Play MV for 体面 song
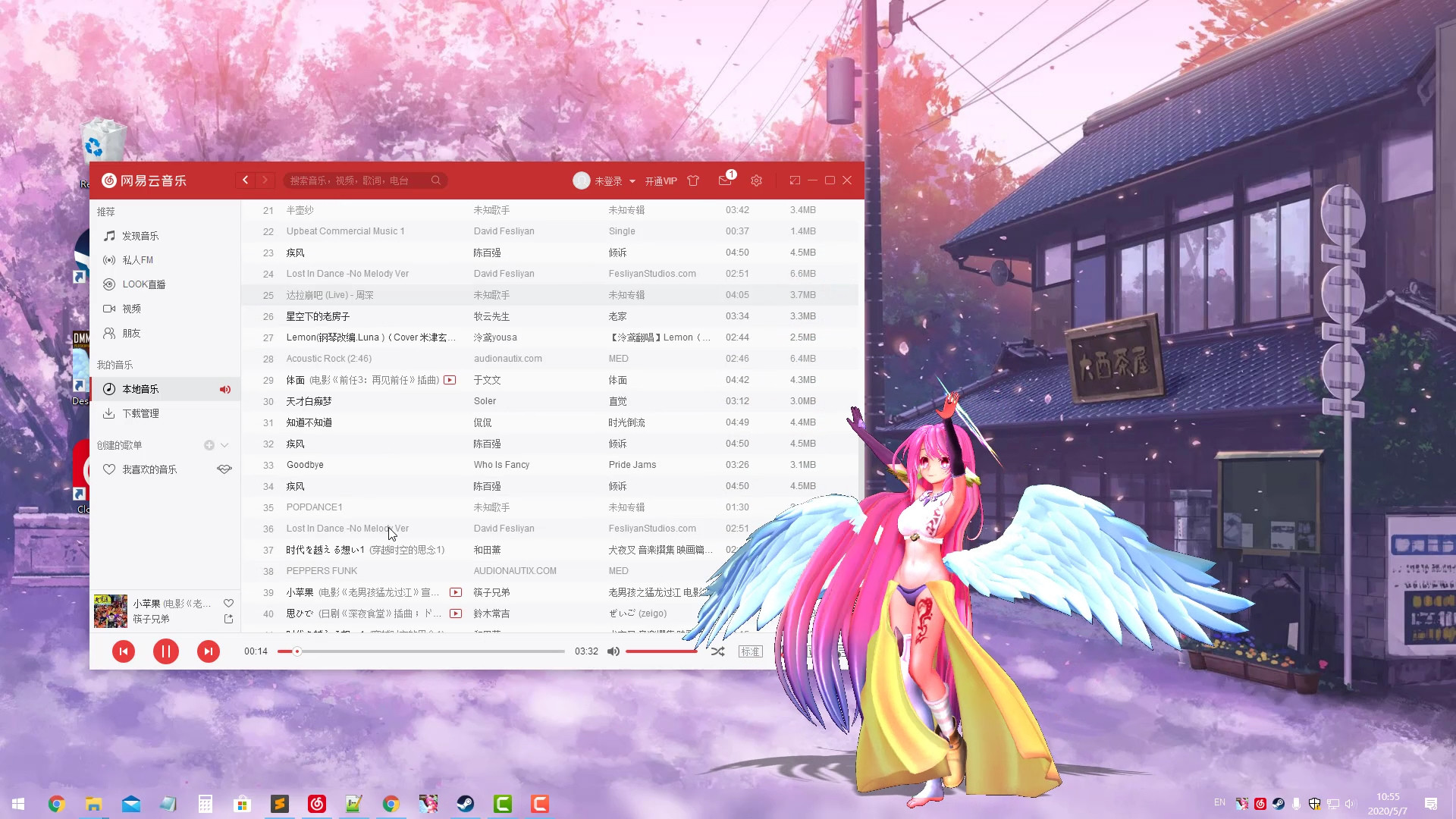 [x=450, y=380]
